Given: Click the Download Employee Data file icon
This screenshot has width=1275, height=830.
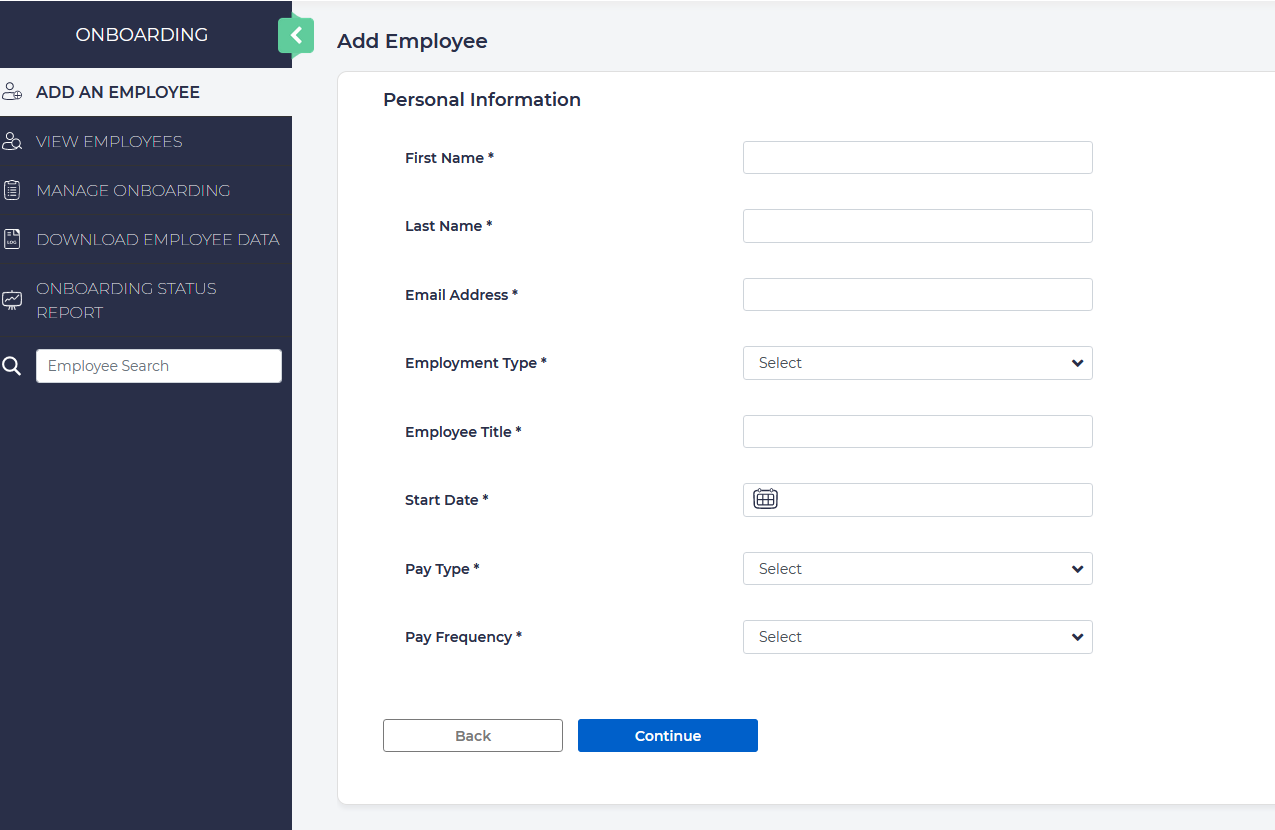Looking at the screenshot, I should tap(12, 239).
